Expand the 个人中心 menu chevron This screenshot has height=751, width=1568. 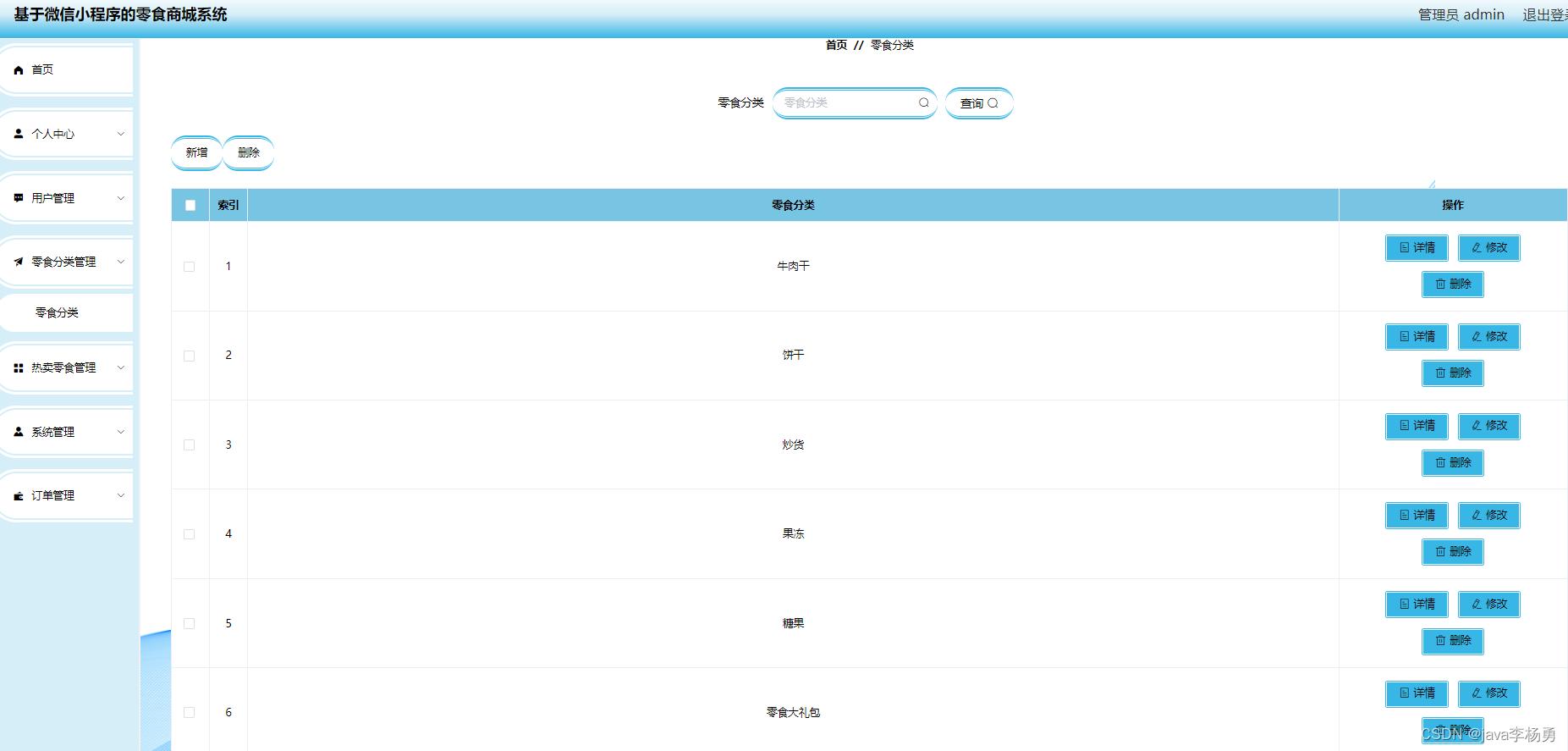[x=120, y=134]
